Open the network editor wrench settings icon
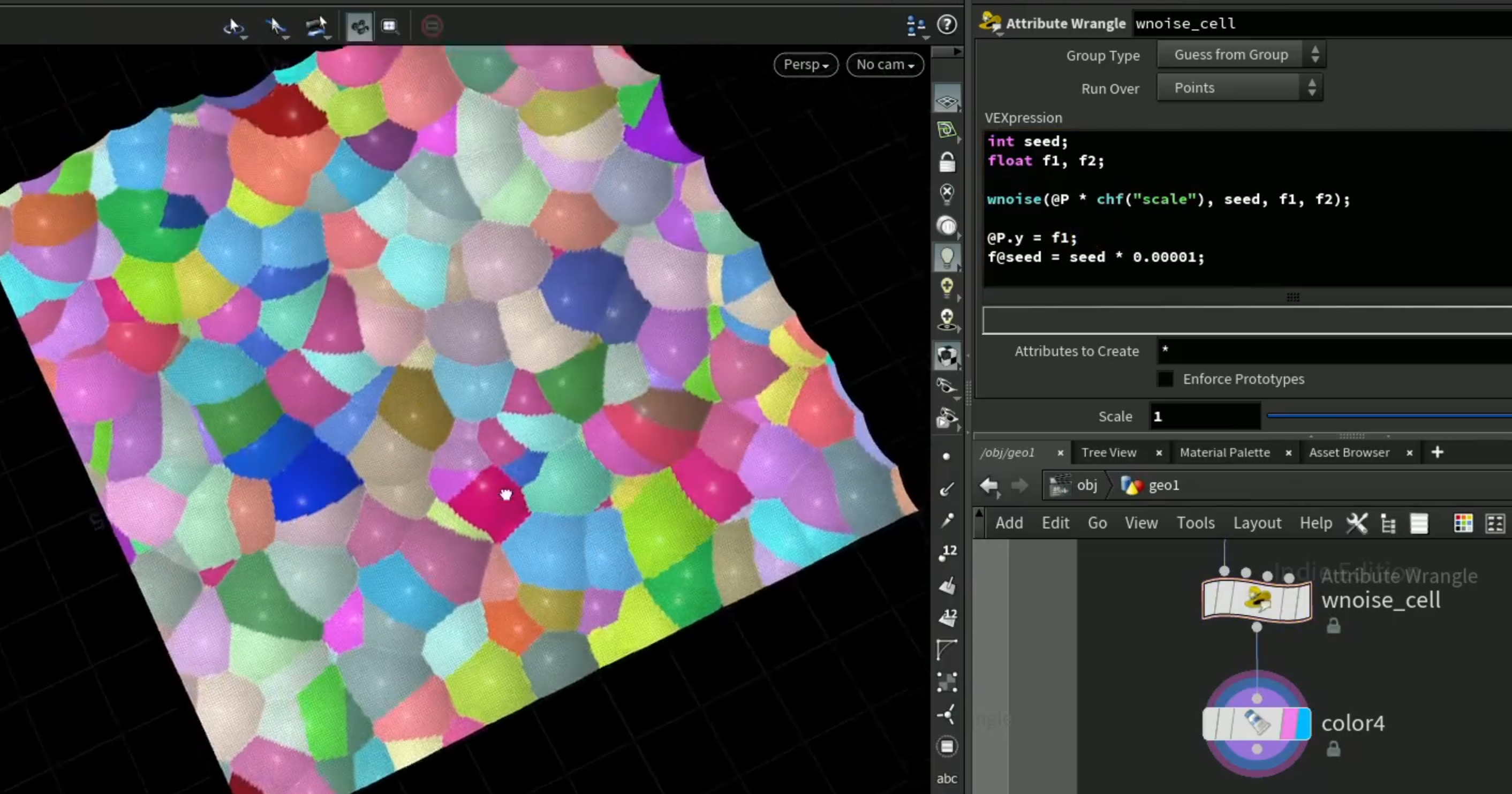The image size is (1512, 794). pyautogui.click(x=1356, y=523)
